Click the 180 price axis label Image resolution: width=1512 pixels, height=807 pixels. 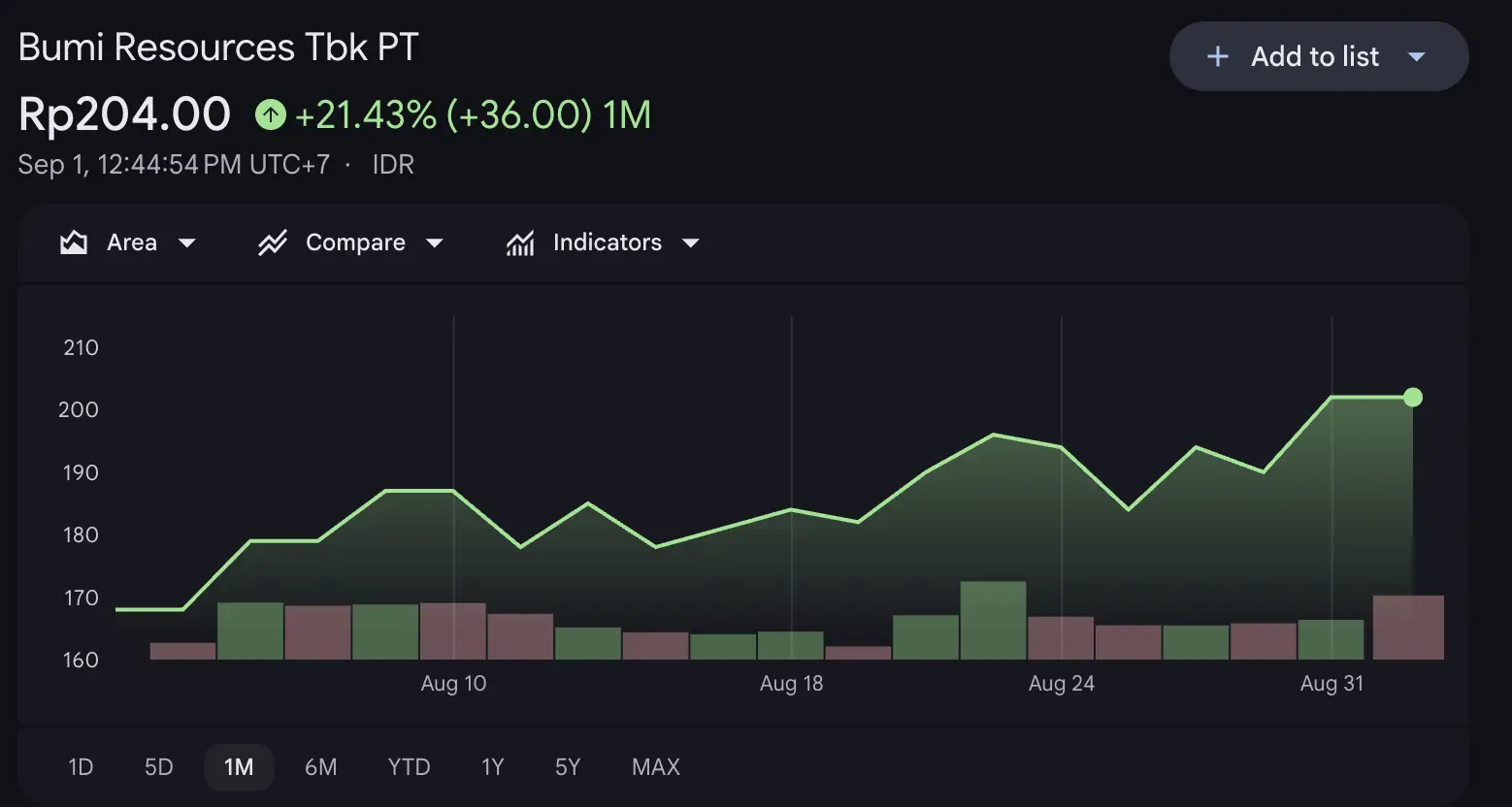(x=81, y=534)
